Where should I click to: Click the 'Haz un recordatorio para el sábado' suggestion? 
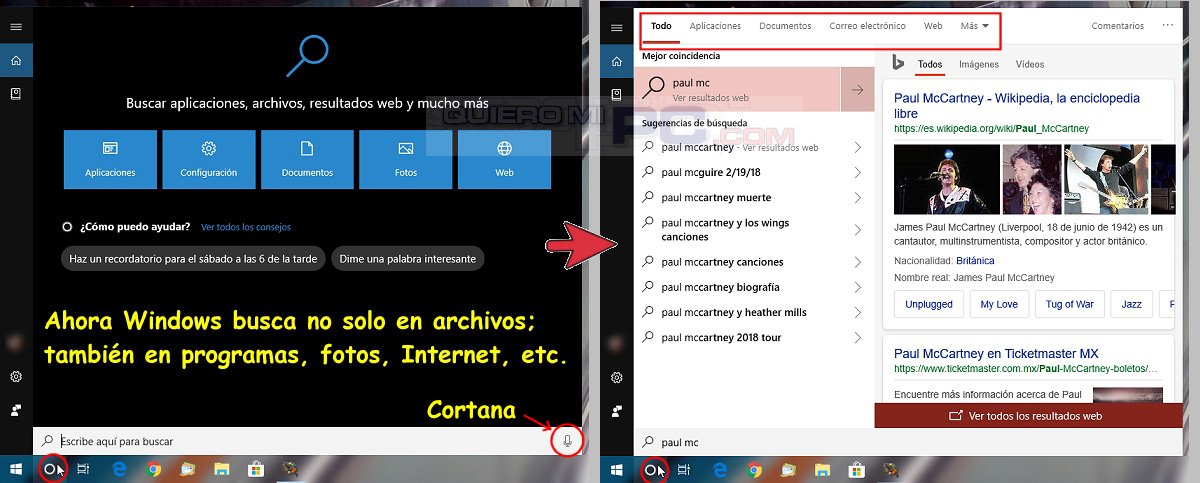tap(193, 259)
